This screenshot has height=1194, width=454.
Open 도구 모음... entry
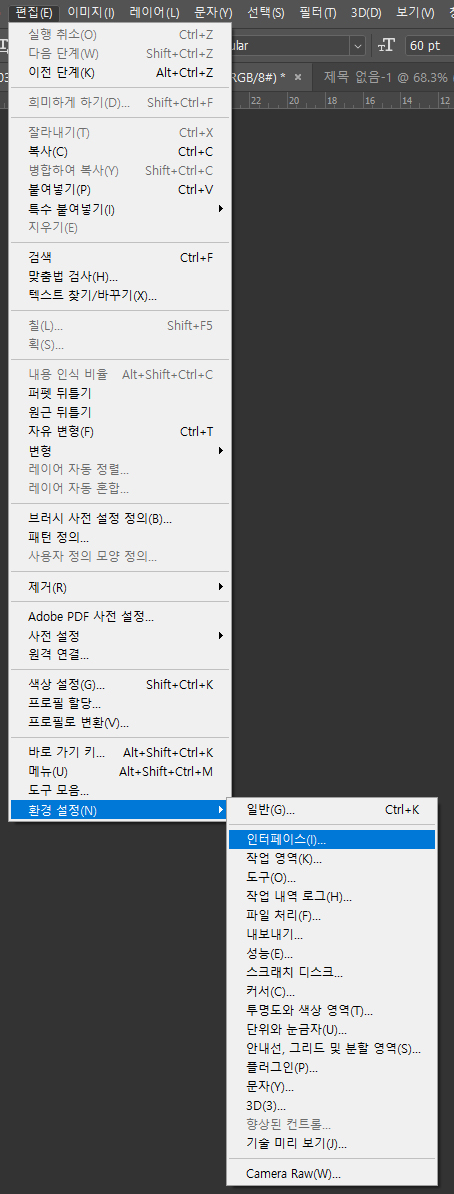click(x=120, y=790)
